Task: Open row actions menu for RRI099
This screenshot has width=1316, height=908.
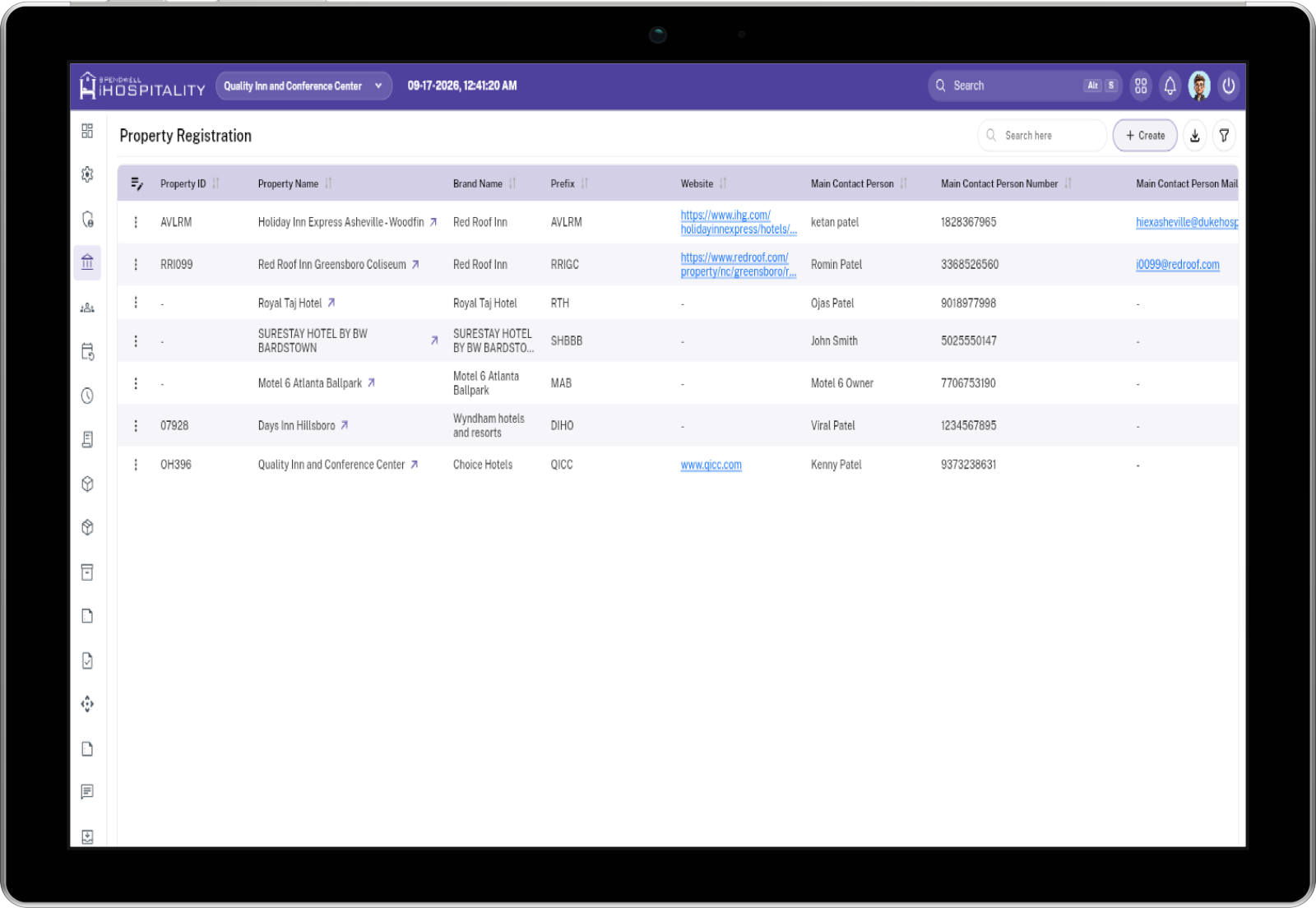Action: [136, 264]
